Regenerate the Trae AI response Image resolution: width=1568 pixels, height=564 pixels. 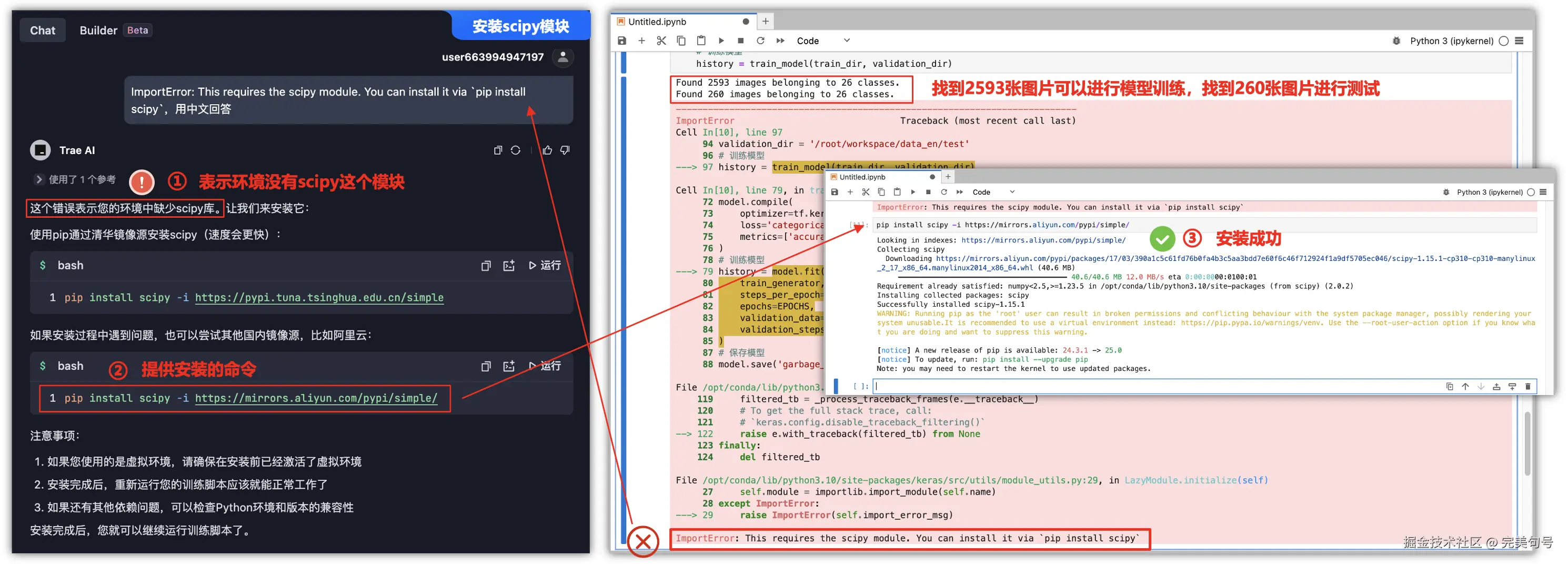pos(516,150)
